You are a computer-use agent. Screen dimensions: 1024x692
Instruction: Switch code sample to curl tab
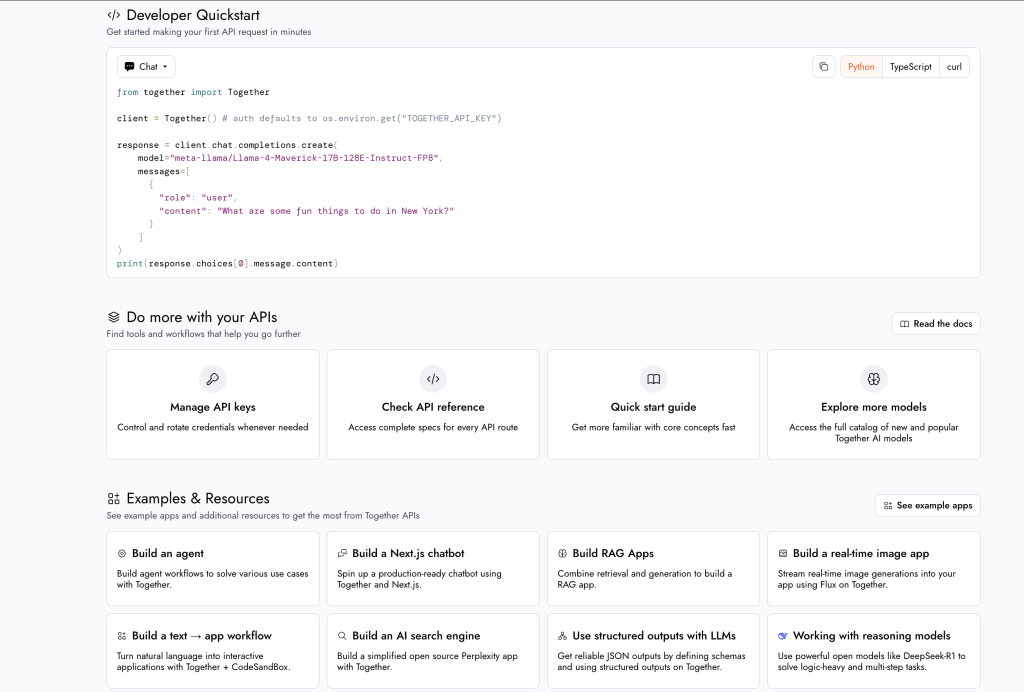coord(954,67)
